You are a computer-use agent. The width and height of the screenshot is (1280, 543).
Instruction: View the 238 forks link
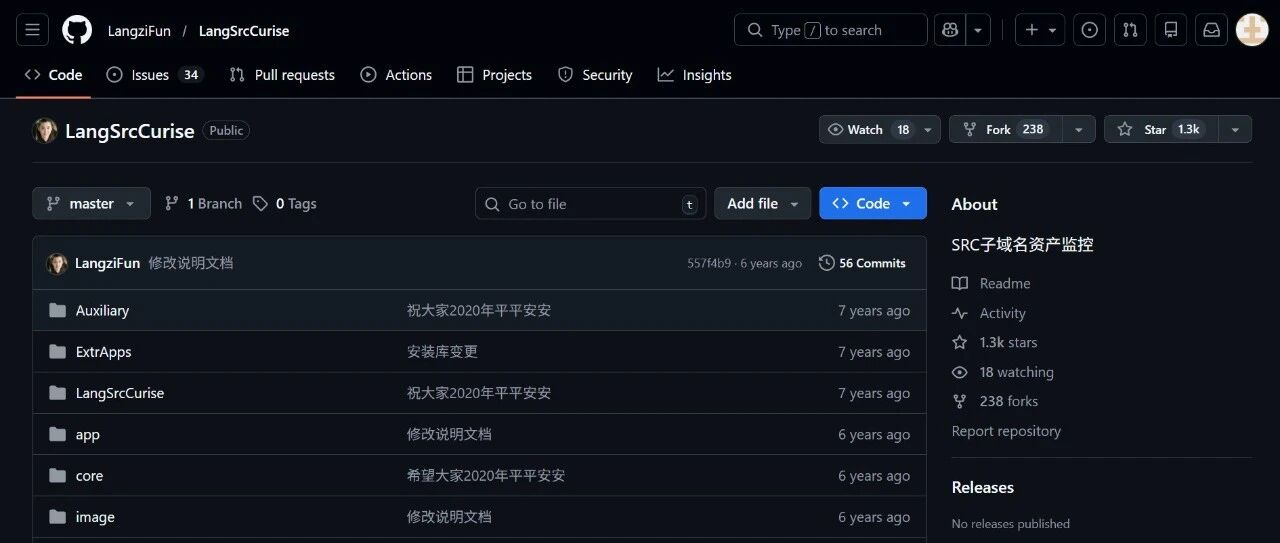pyautogui.click(x=995, y=401)
